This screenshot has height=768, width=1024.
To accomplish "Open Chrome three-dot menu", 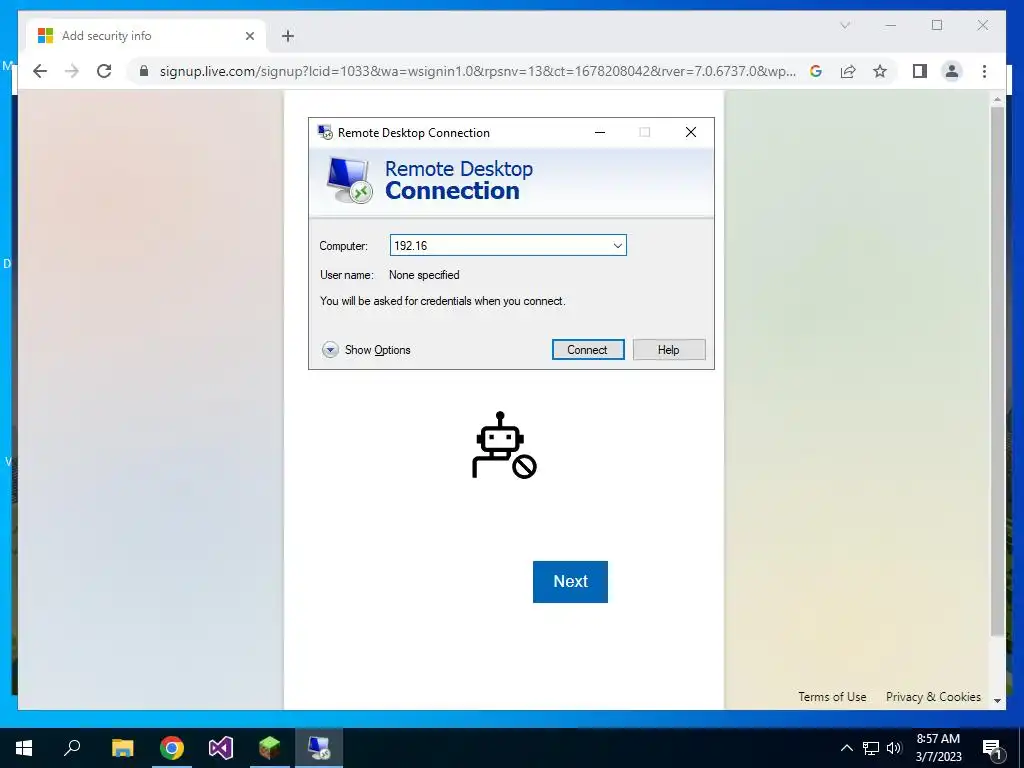I will 984,71.
